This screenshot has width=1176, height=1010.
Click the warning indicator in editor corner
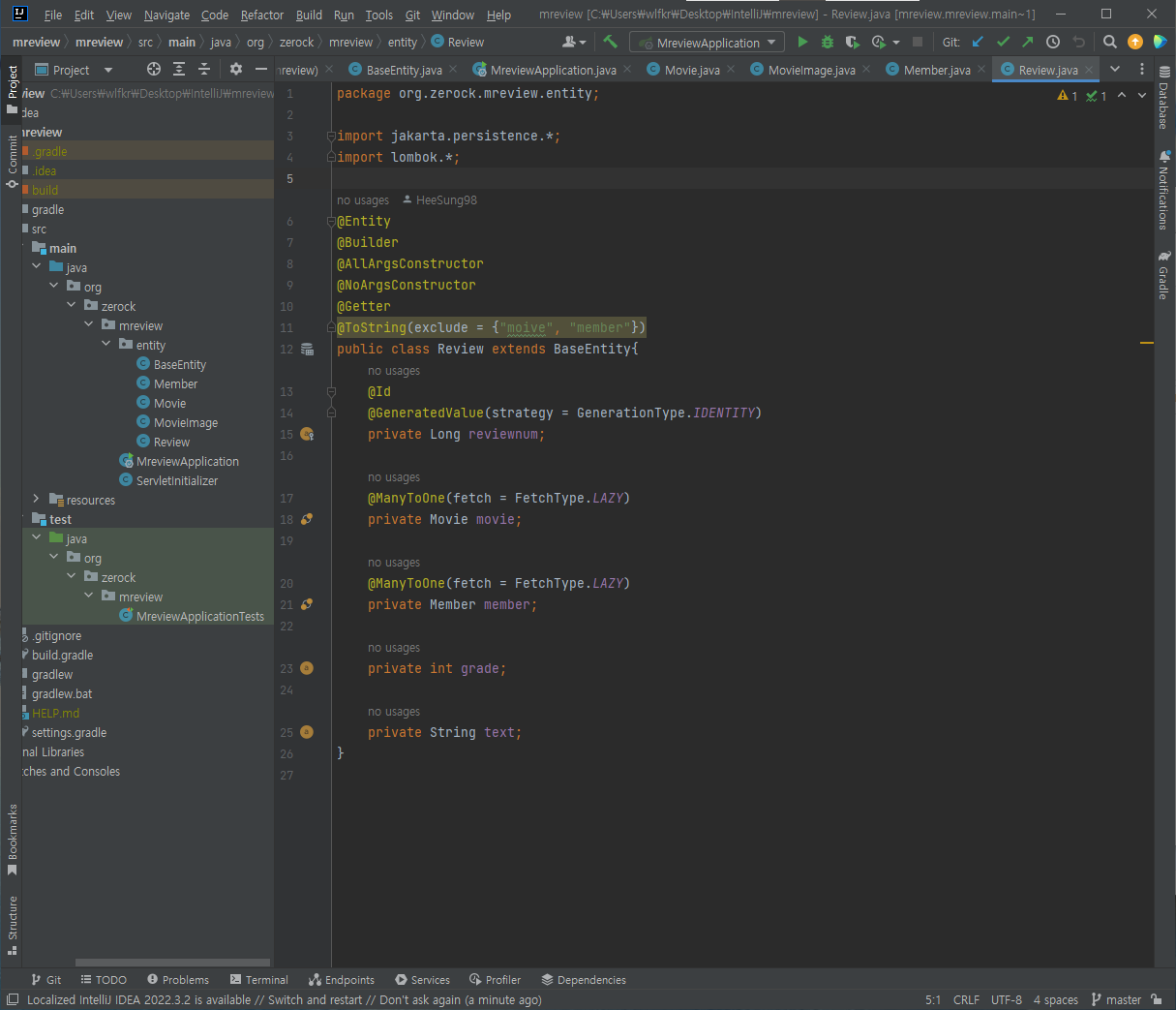(x=1068, y=96)
